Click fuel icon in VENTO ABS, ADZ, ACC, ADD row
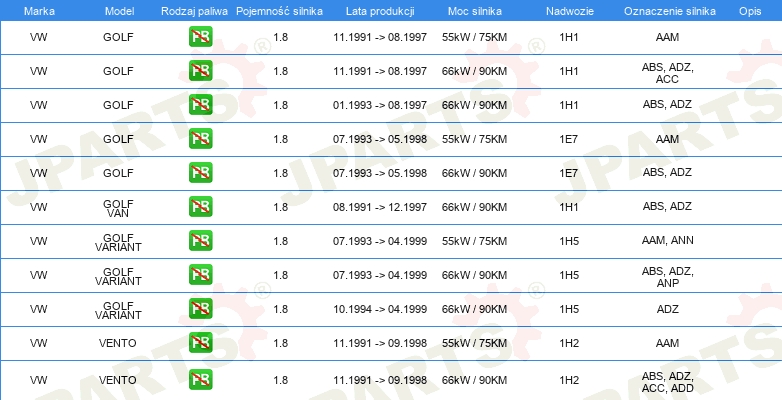Image resolution: width=782 pixels, height=400 pixels. coord(200,380)
